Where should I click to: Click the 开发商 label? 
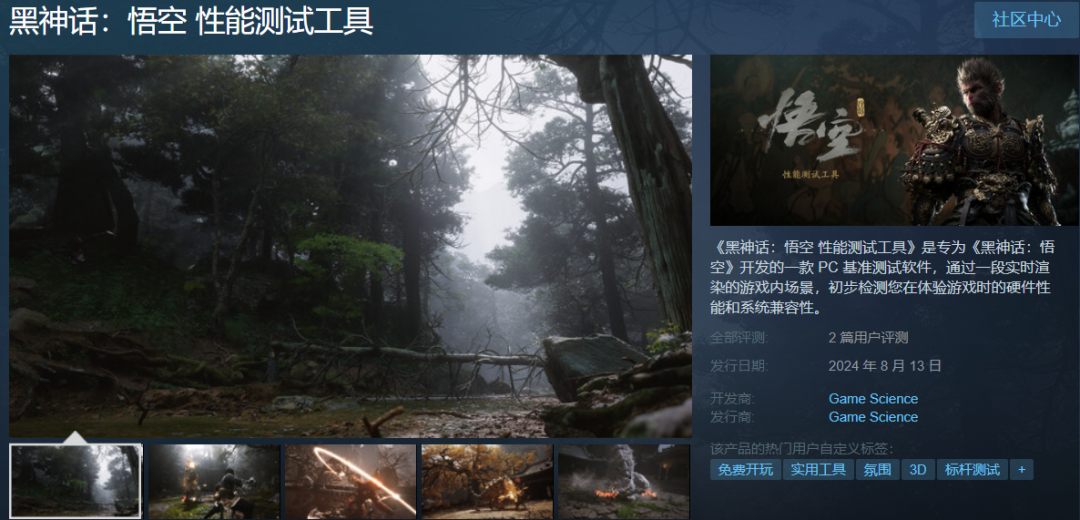click(x=732, y=399)
